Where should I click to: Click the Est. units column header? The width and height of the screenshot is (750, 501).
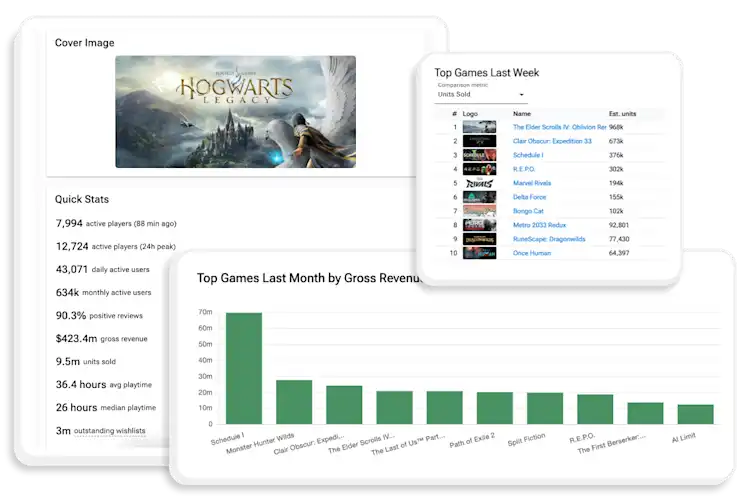point(622,113)
